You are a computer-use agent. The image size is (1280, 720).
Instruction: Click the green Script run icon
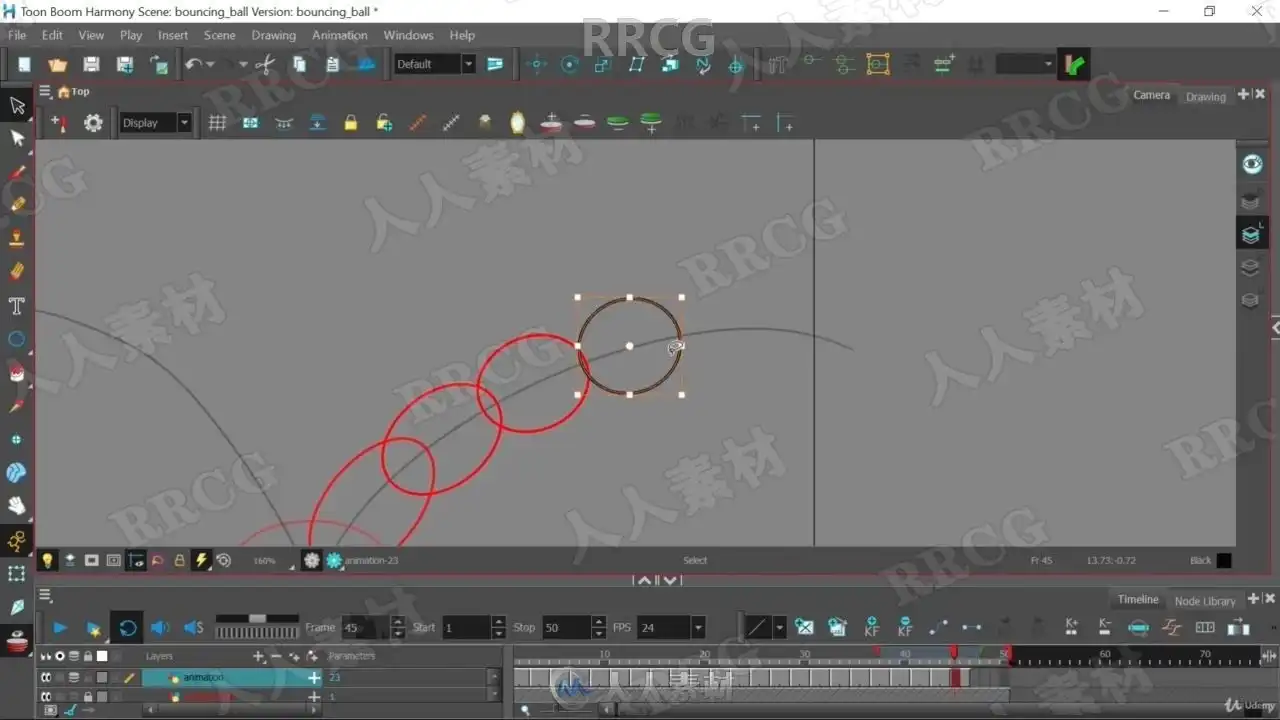[1075, 64]
